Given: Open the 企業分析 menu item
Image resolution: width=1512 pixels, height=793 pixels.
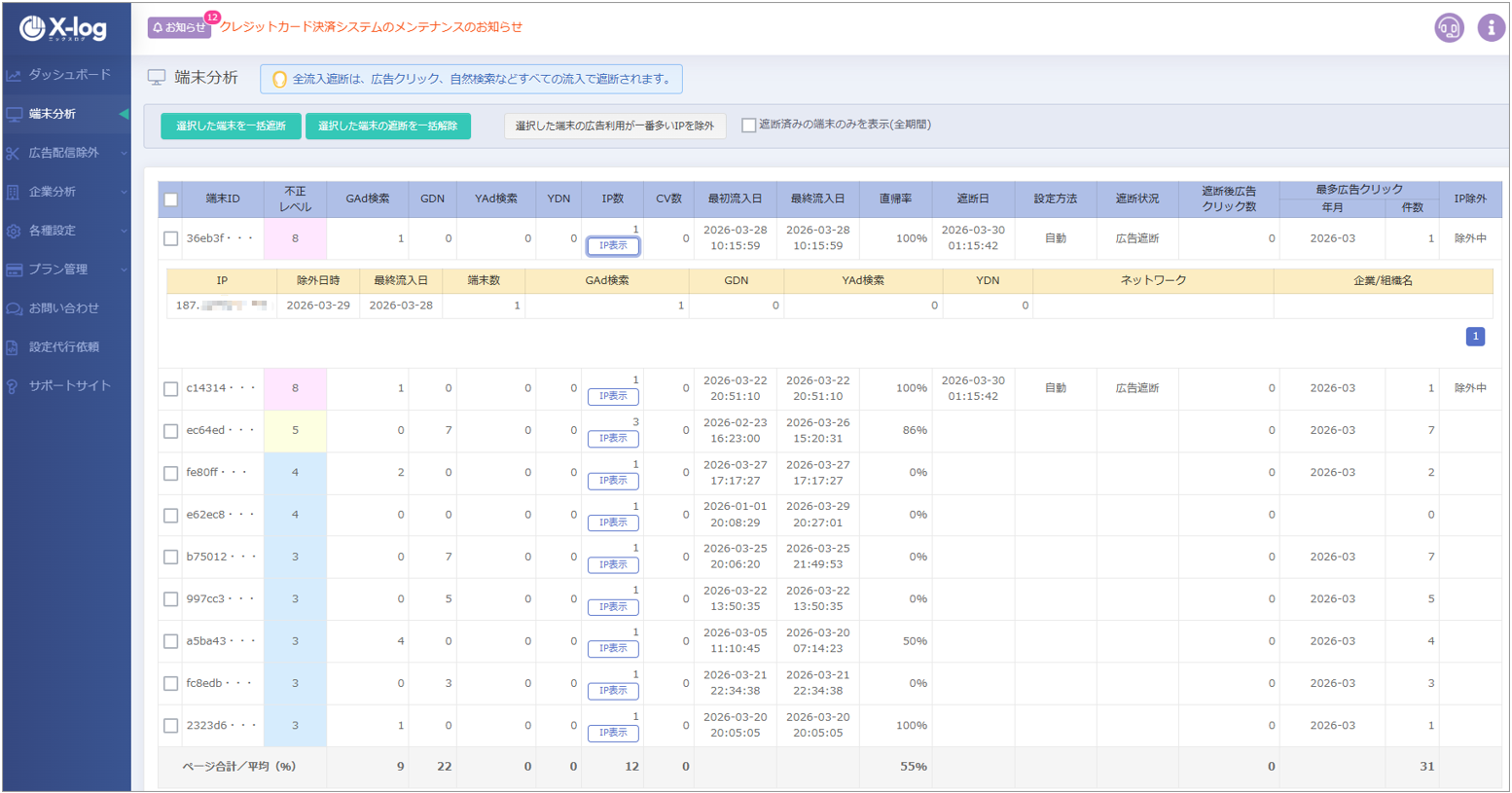Looking at the screenshot, I should coord(53,192).
